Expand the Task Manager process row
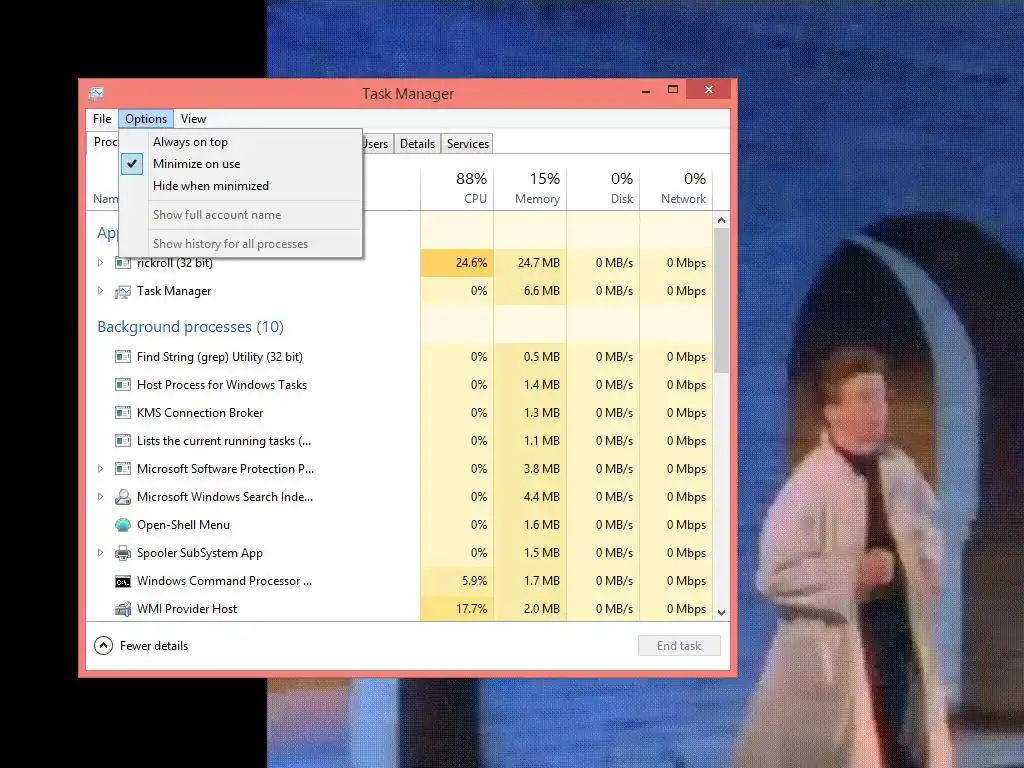 click(x=101, y=291)
